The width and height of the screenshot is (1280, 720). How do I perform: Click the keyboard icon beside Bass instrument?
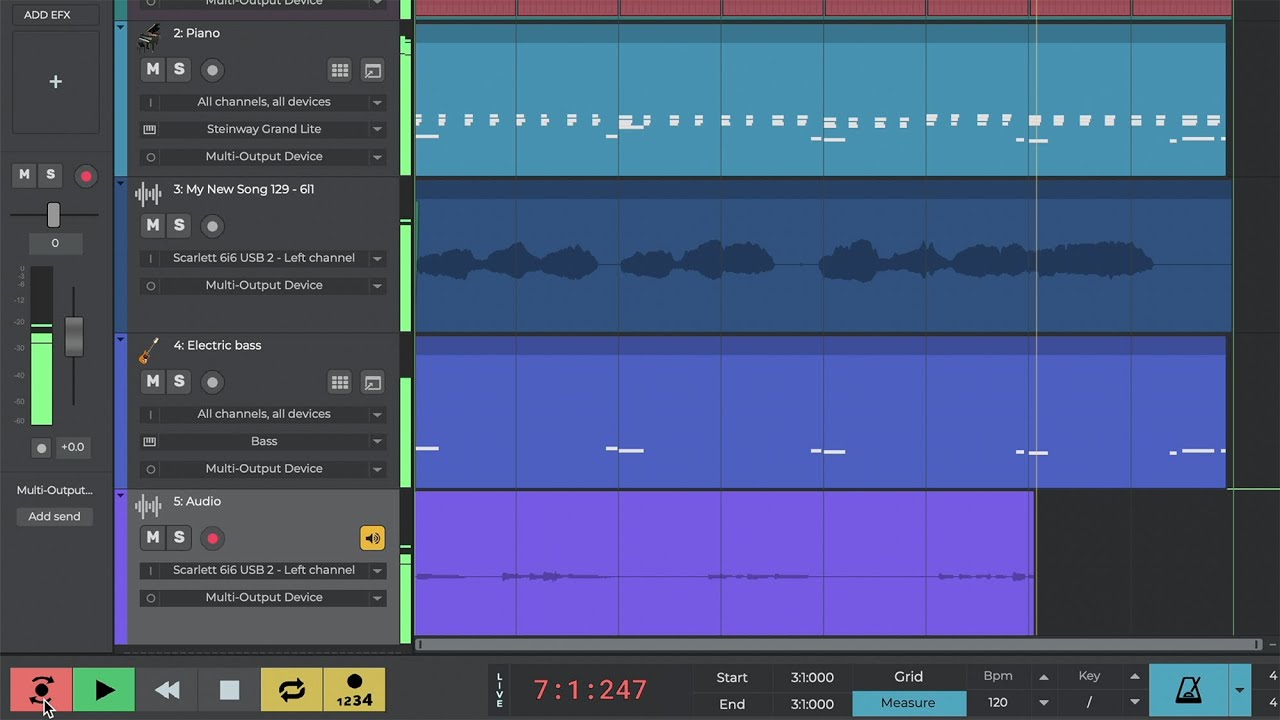[x=150, y=441]
